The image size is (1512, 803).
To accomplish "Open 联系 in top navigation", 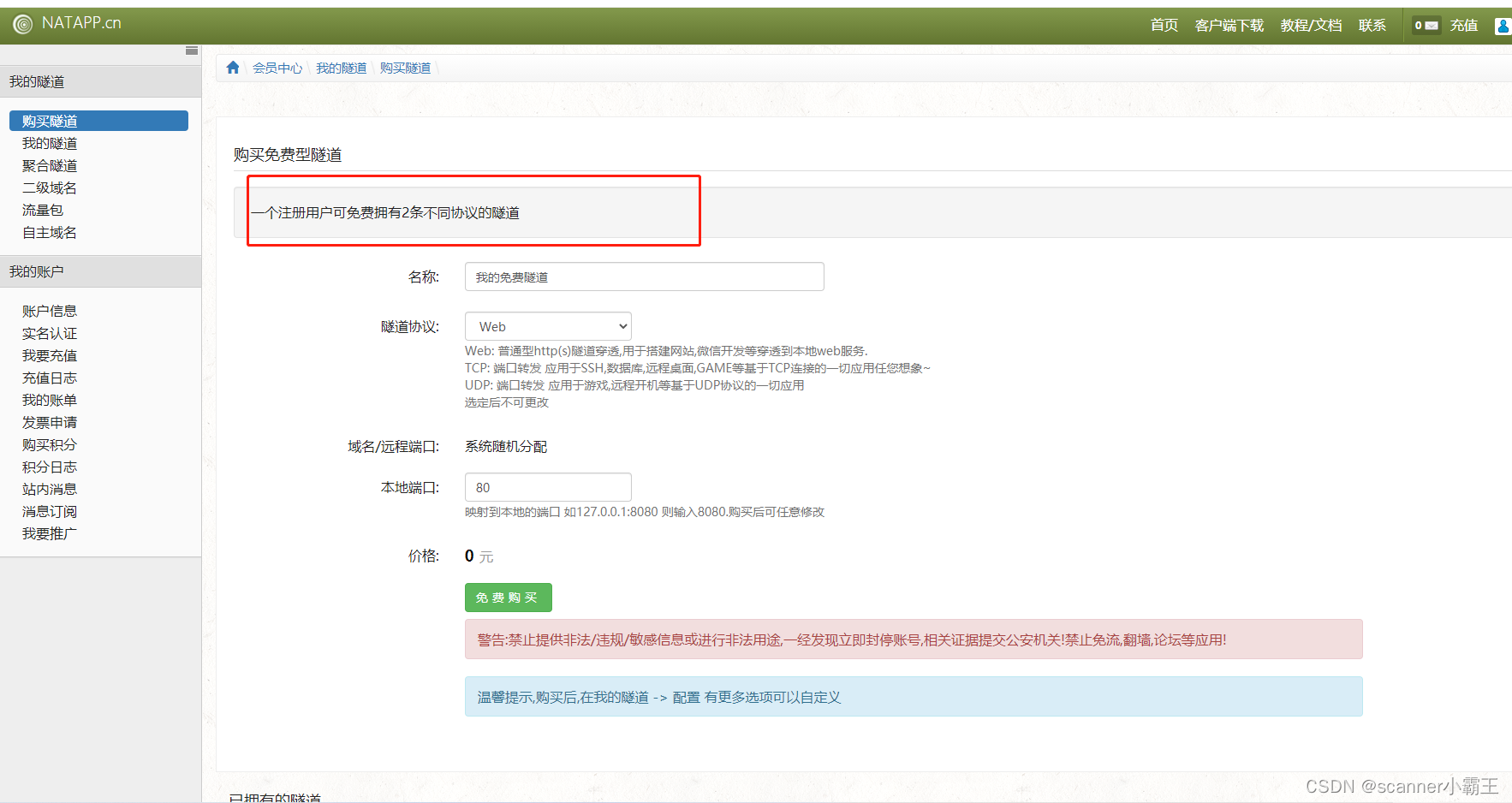I will (x=1372, y=26).
